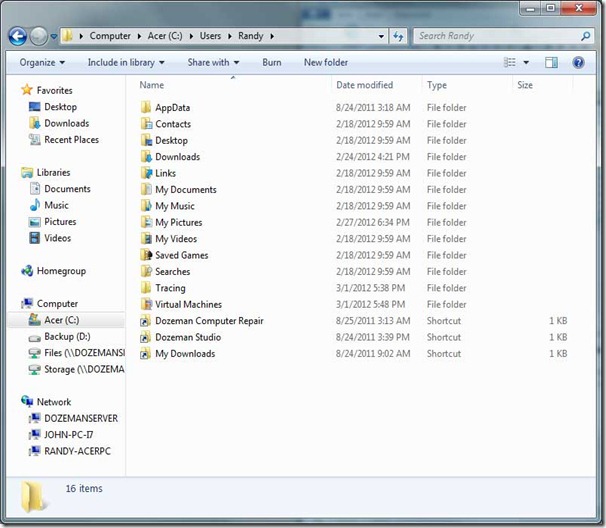Select the Contacts folder

(x=173, y=124)
